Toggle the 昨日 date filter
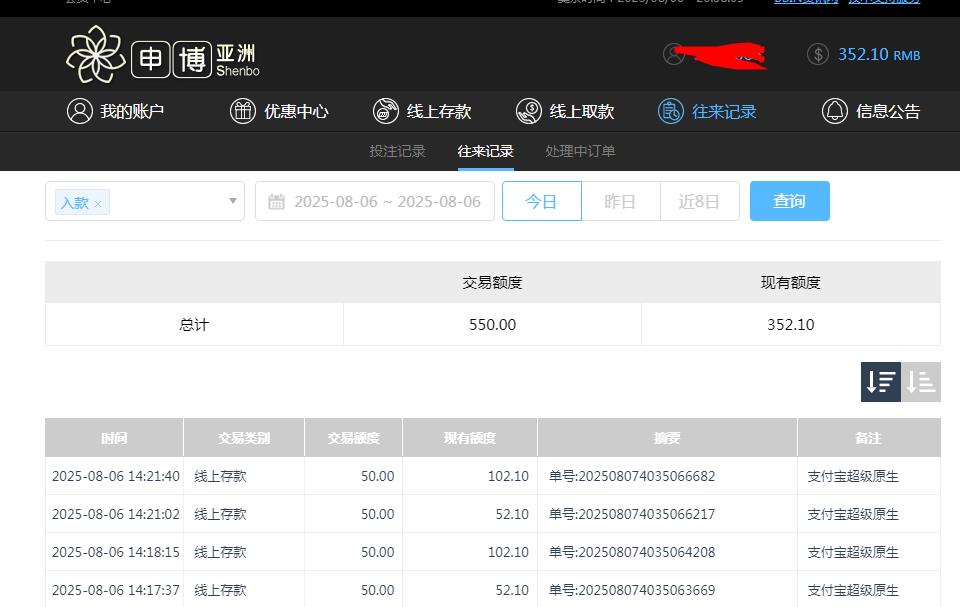This screenshot has width=960, height=607. 619,201
